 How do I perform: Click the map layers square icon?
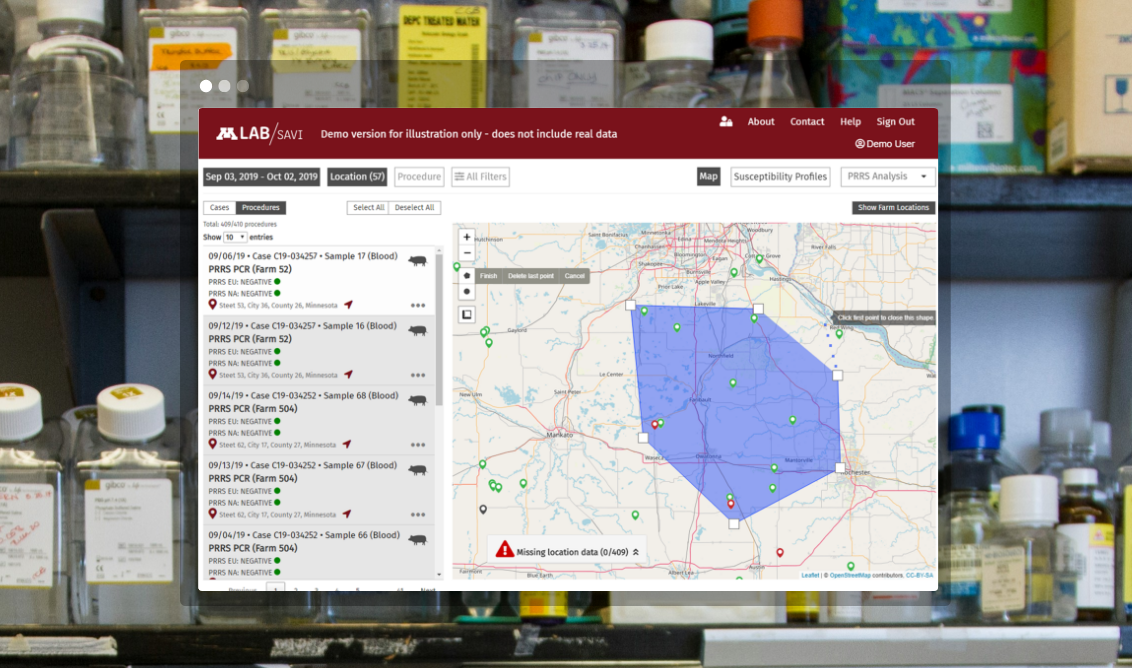click(x=466, y=314)
